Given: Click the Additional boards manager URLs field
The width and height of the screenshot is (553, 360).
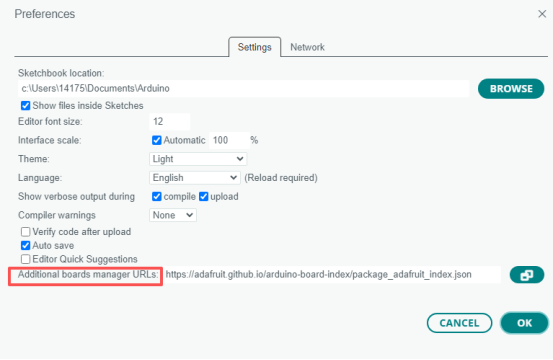Looking at the screenshot, I should tap(332, 274).
